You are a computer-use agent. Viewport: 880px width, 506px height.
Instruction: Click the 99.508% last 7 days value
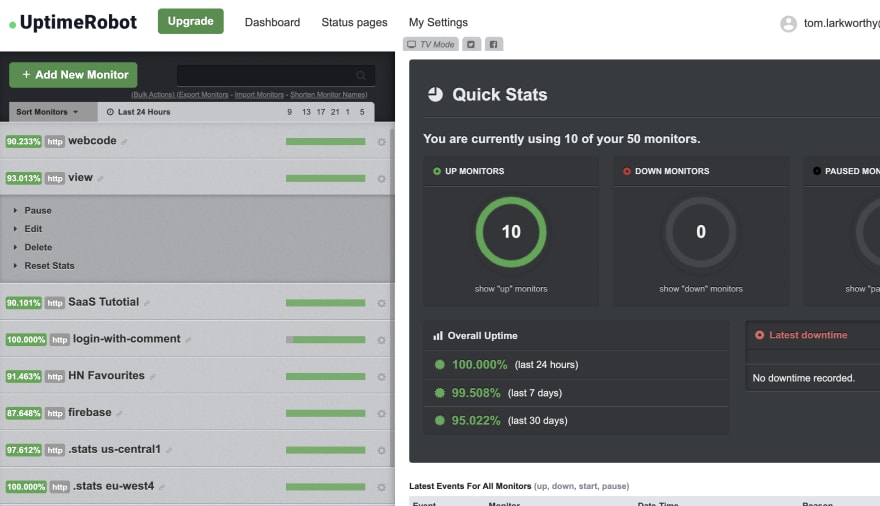(476, 393)
